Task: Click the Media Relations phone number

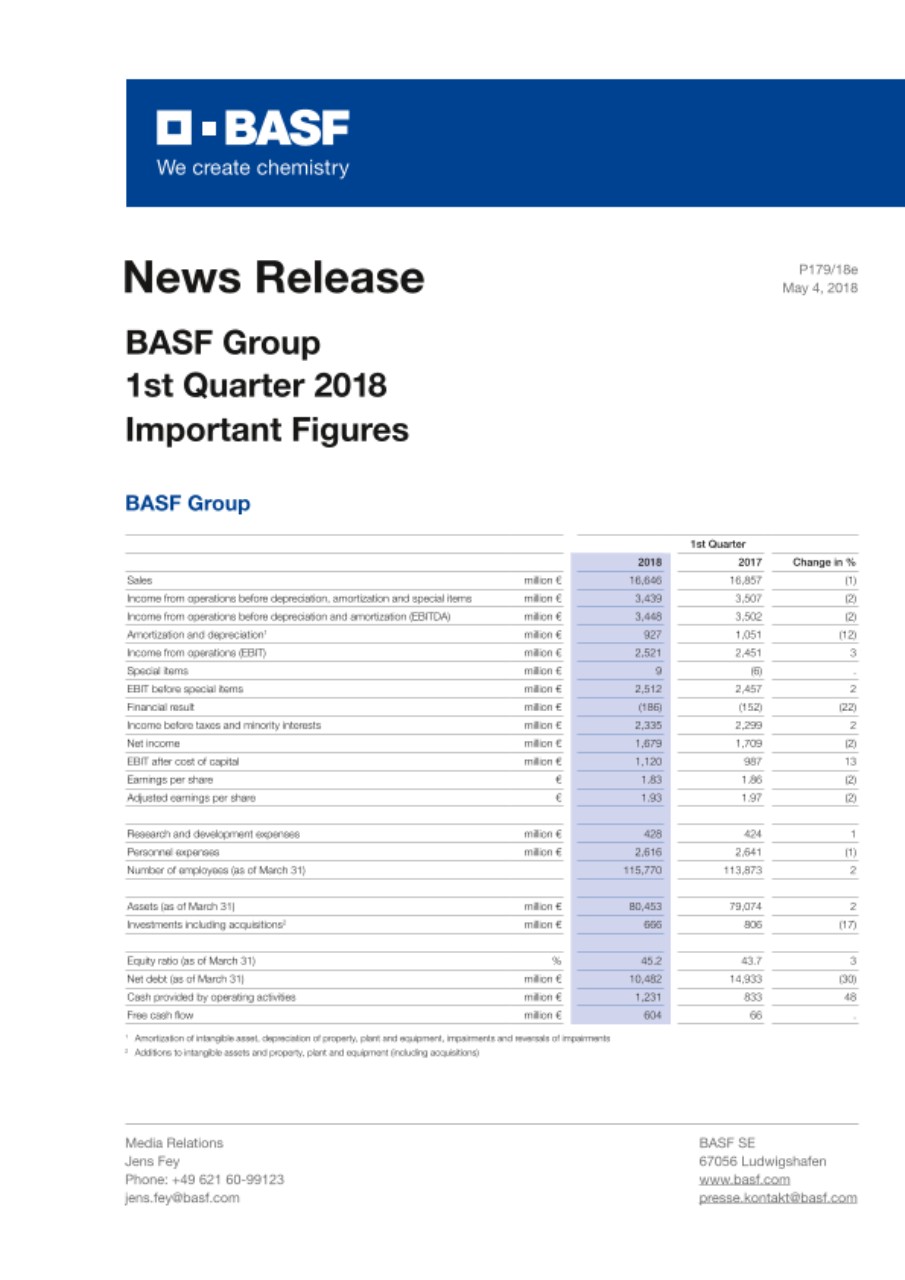Action: point(204,1179)
